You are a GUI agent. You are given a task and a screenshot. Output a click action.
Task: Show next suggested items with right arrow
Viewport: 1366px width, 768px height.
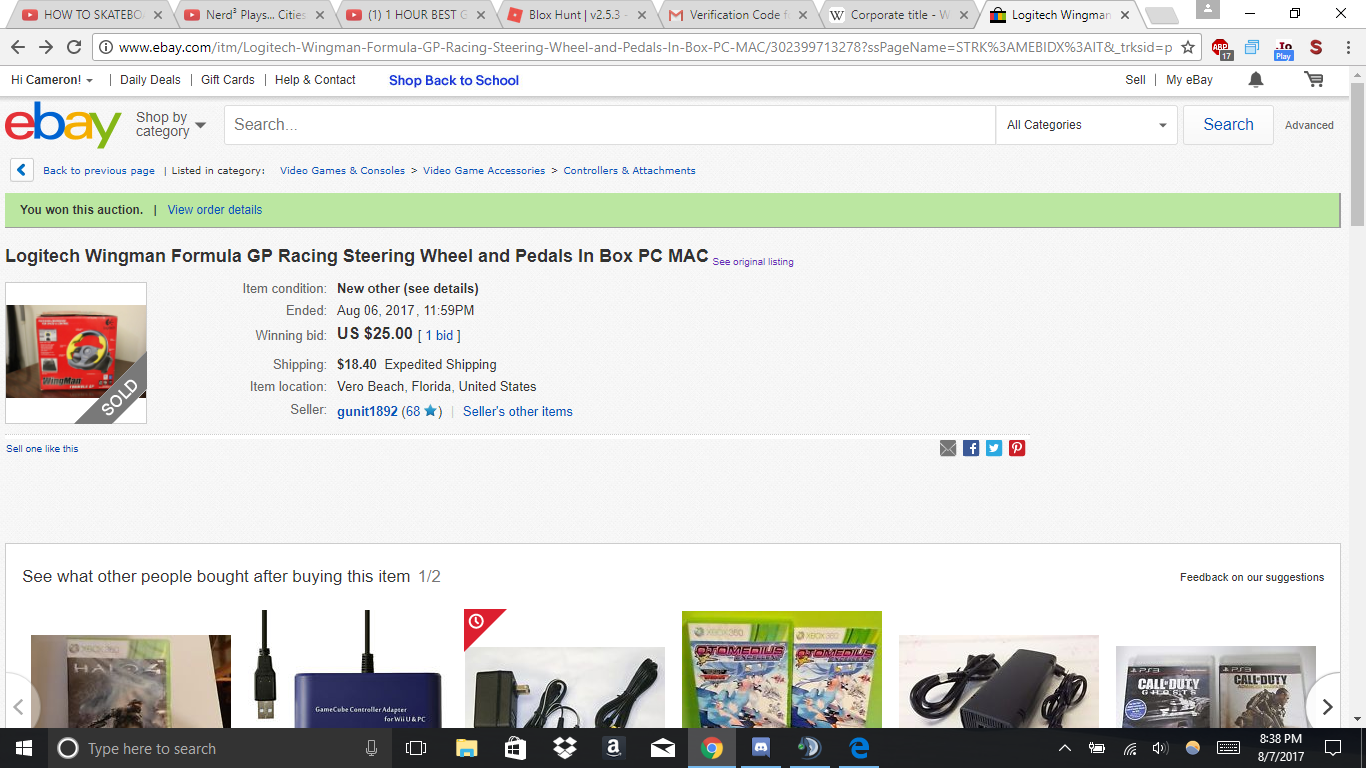point(1327,706)
